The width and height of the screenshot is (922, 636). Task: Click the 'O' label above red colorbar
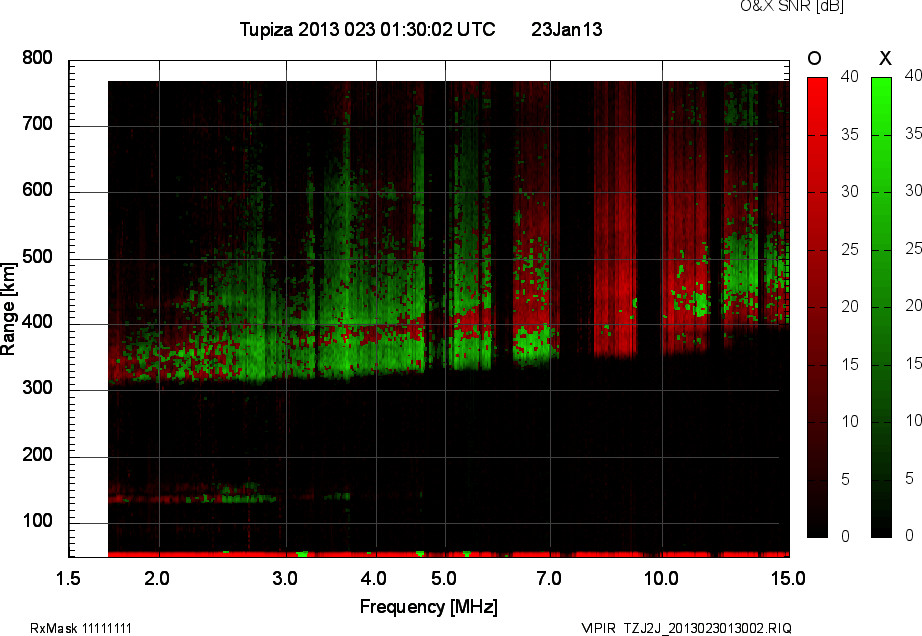(x=815, y=58)
